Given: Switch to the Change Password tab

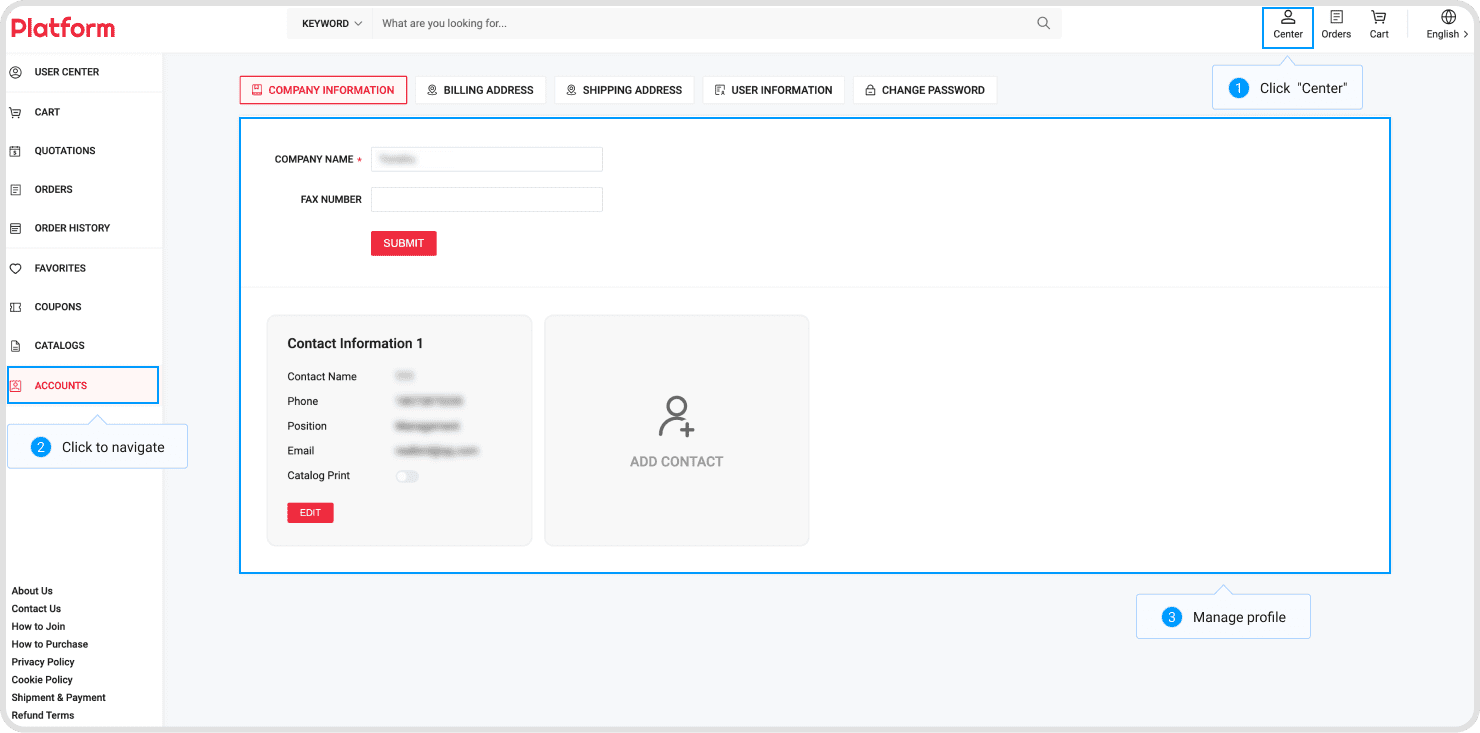Looking at the screenshot, I should [x=925, y=90].
